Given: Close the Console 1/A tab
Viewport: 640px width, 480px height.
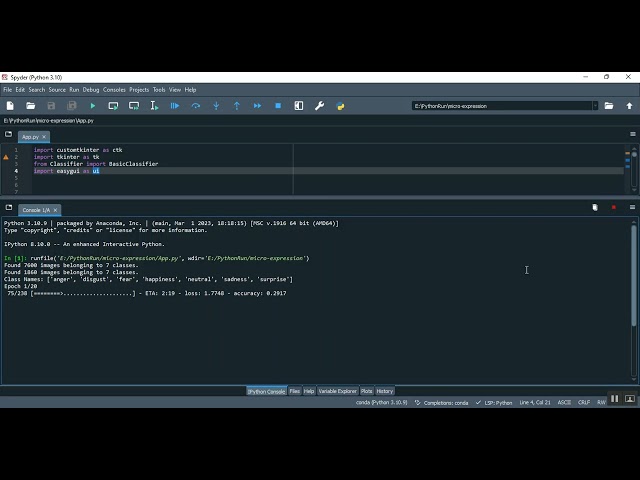Looking at the screenshot, I should (x=56, y=210).
